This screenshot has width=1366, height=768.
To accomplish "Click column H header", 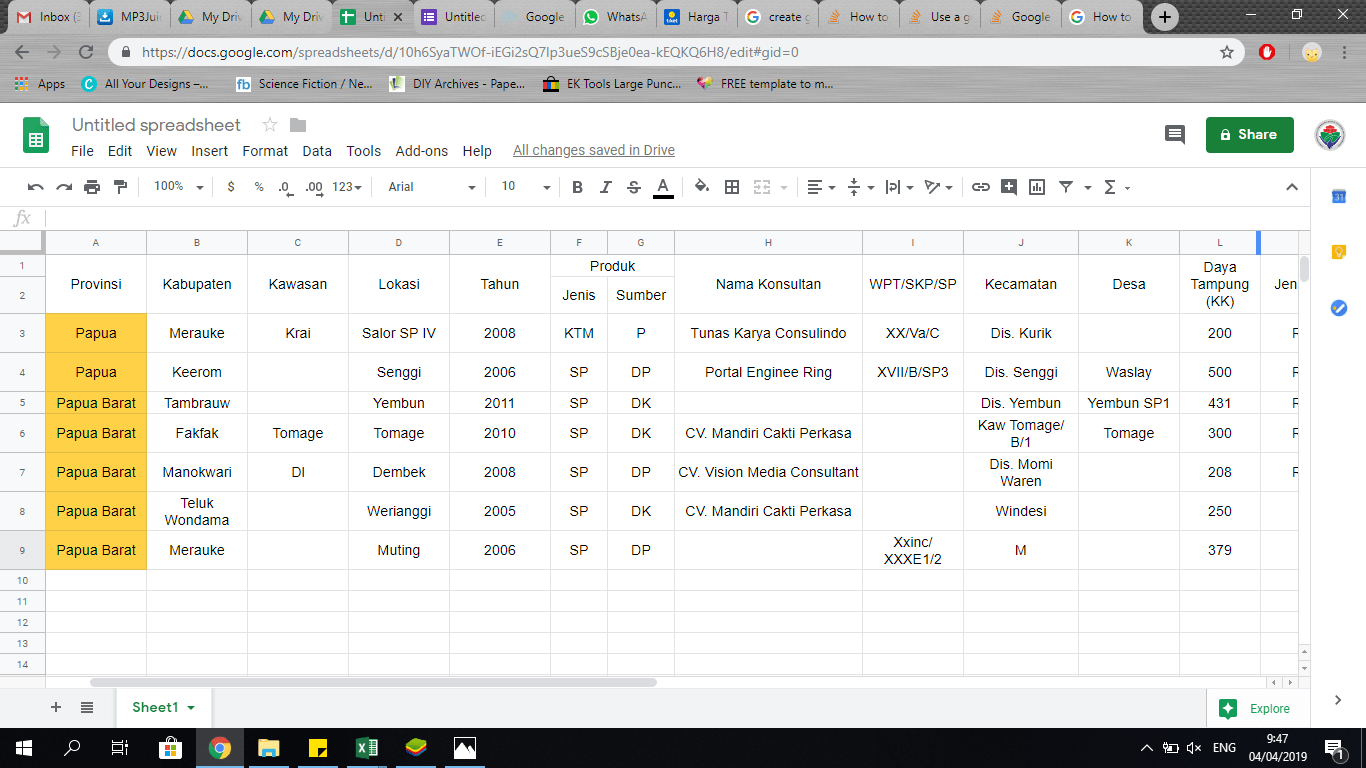I will pyautogui.click(x=768, y=243).
